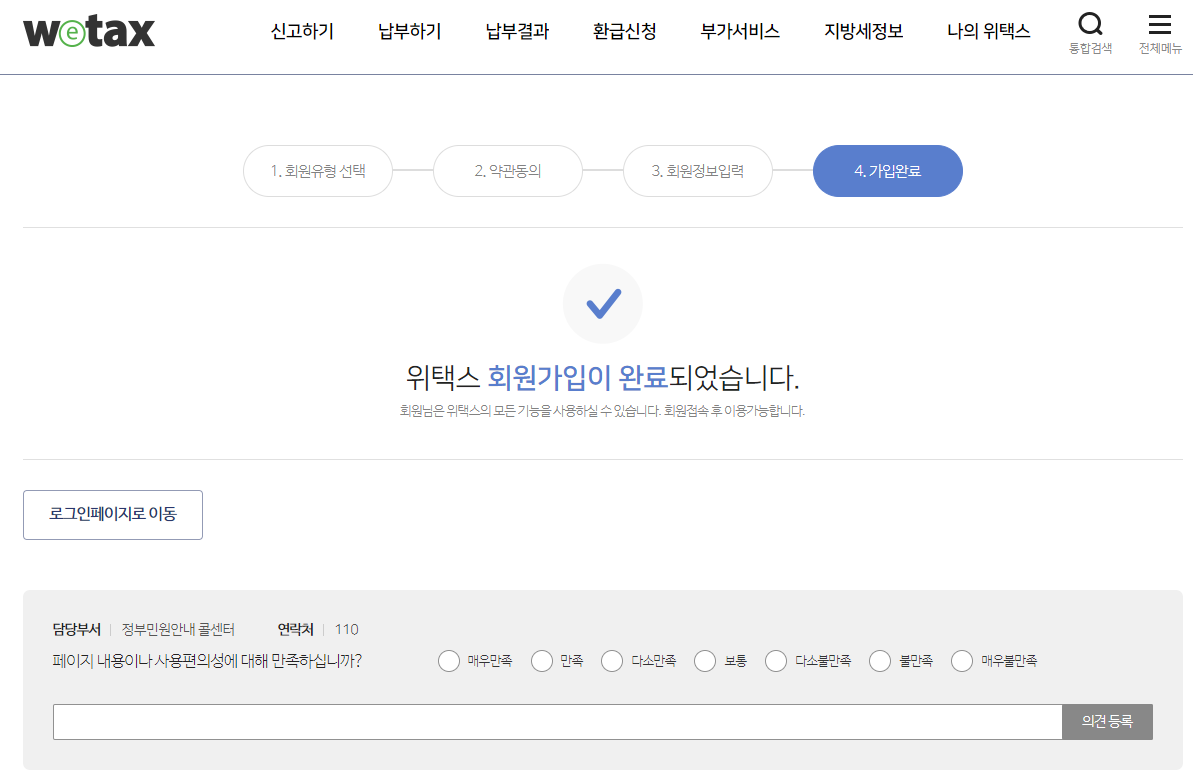The image size is (1193, 779).
Task: Click the 의견 등록 button
Action: [x=1107, y=722]
